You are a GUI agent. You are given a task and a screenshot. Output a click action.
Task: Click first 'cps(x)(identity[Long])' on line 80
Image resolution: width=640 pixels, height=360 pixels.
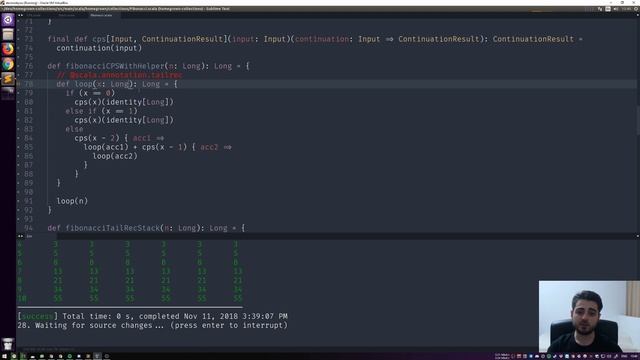124,102
